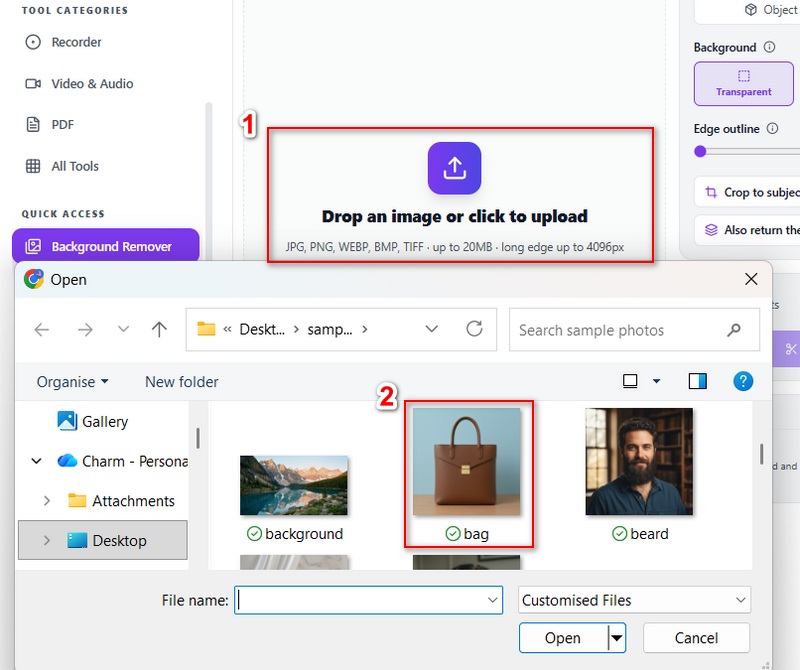Expand the Attachments folder in the tree
Viewport: 800px width, 670px height.
click(47, 501)
